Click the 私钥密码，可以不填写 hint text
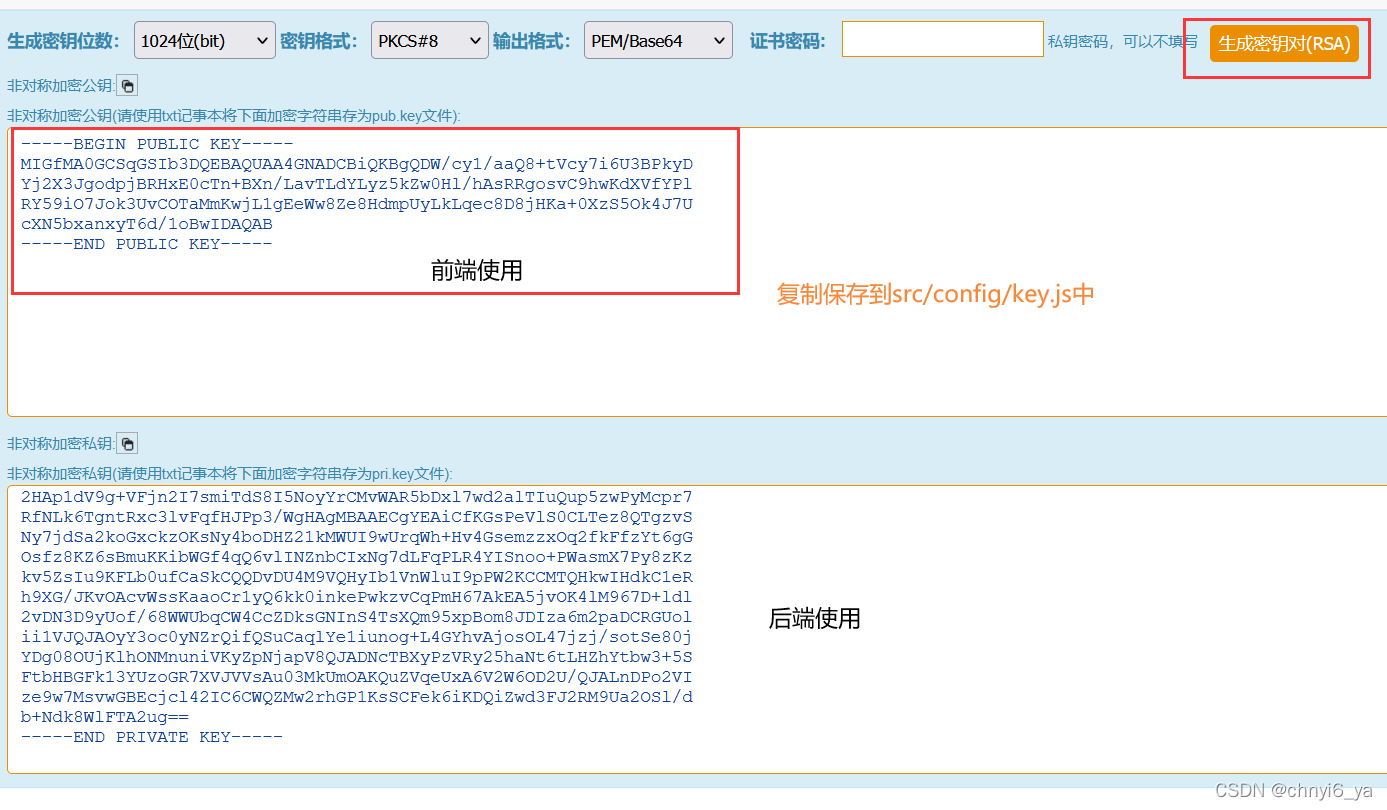Image resolution: width=1387 pixels, height=810 pixels. click(x=1123, y=42)
